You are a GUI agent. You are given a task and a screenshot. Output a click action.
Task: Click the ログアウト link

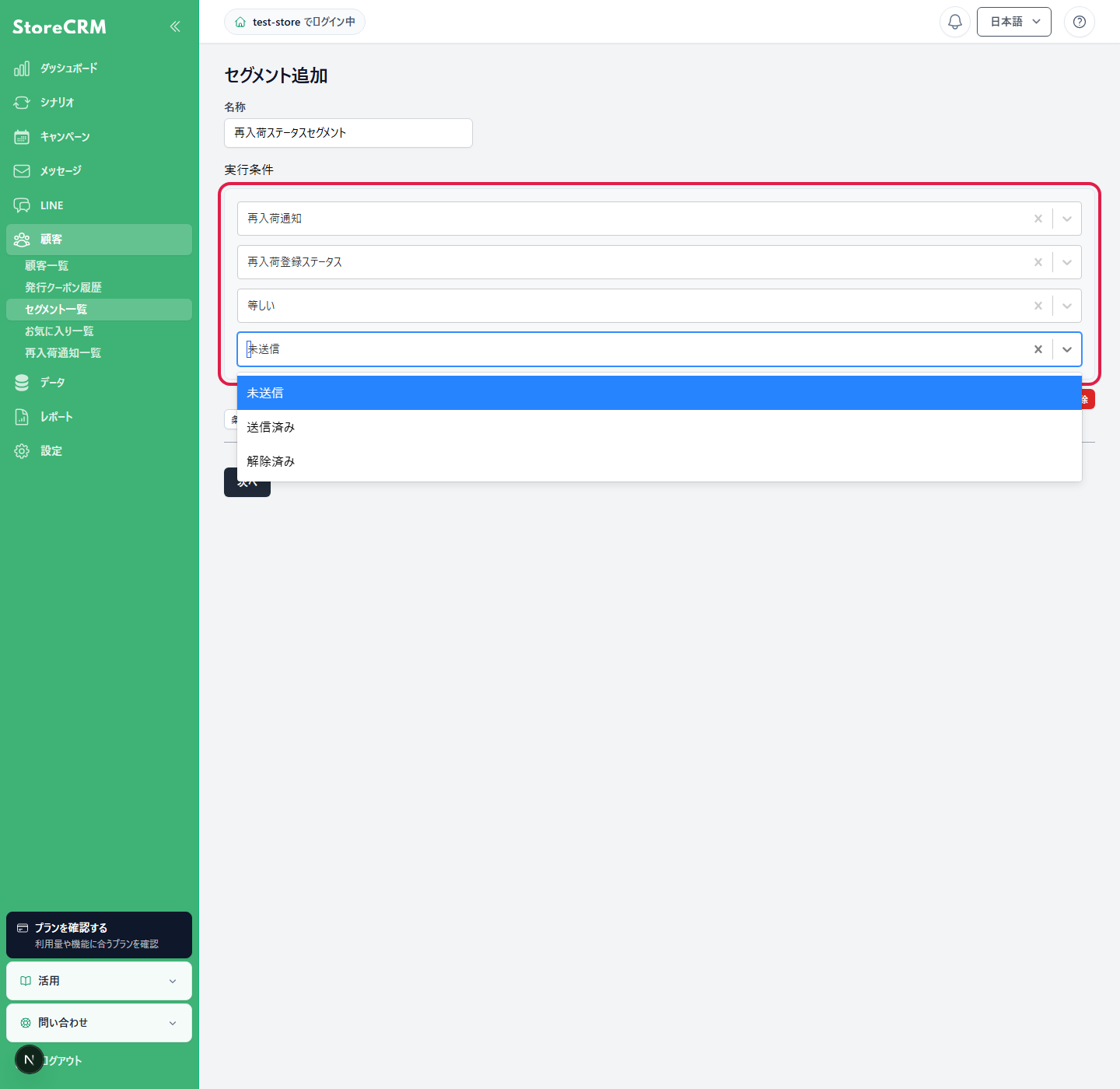tap(62, 1061)
